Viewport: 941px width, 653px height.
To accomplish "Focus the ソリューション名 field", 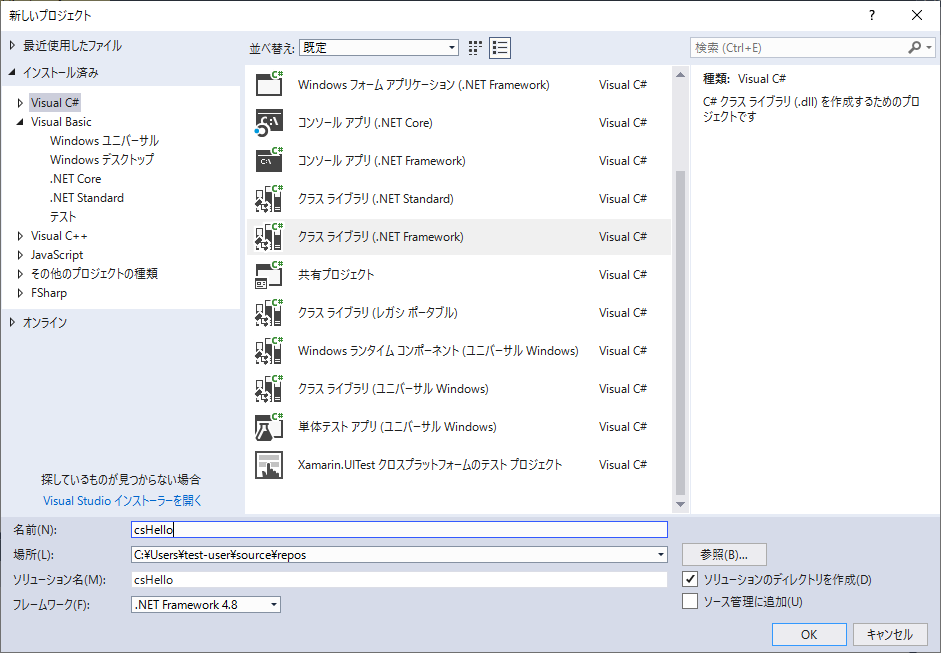I will (x=399, y=580).
